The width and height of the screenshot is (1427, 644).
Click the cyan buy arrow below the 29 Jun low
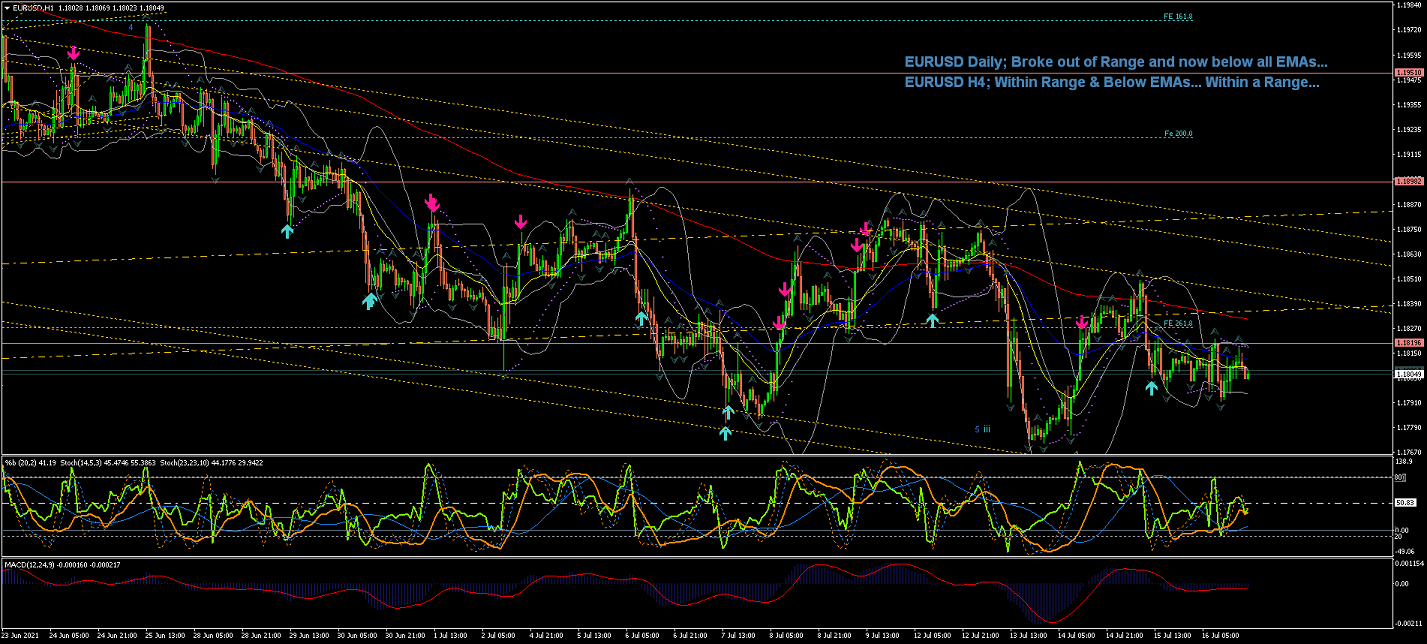[x=287, y=231]
